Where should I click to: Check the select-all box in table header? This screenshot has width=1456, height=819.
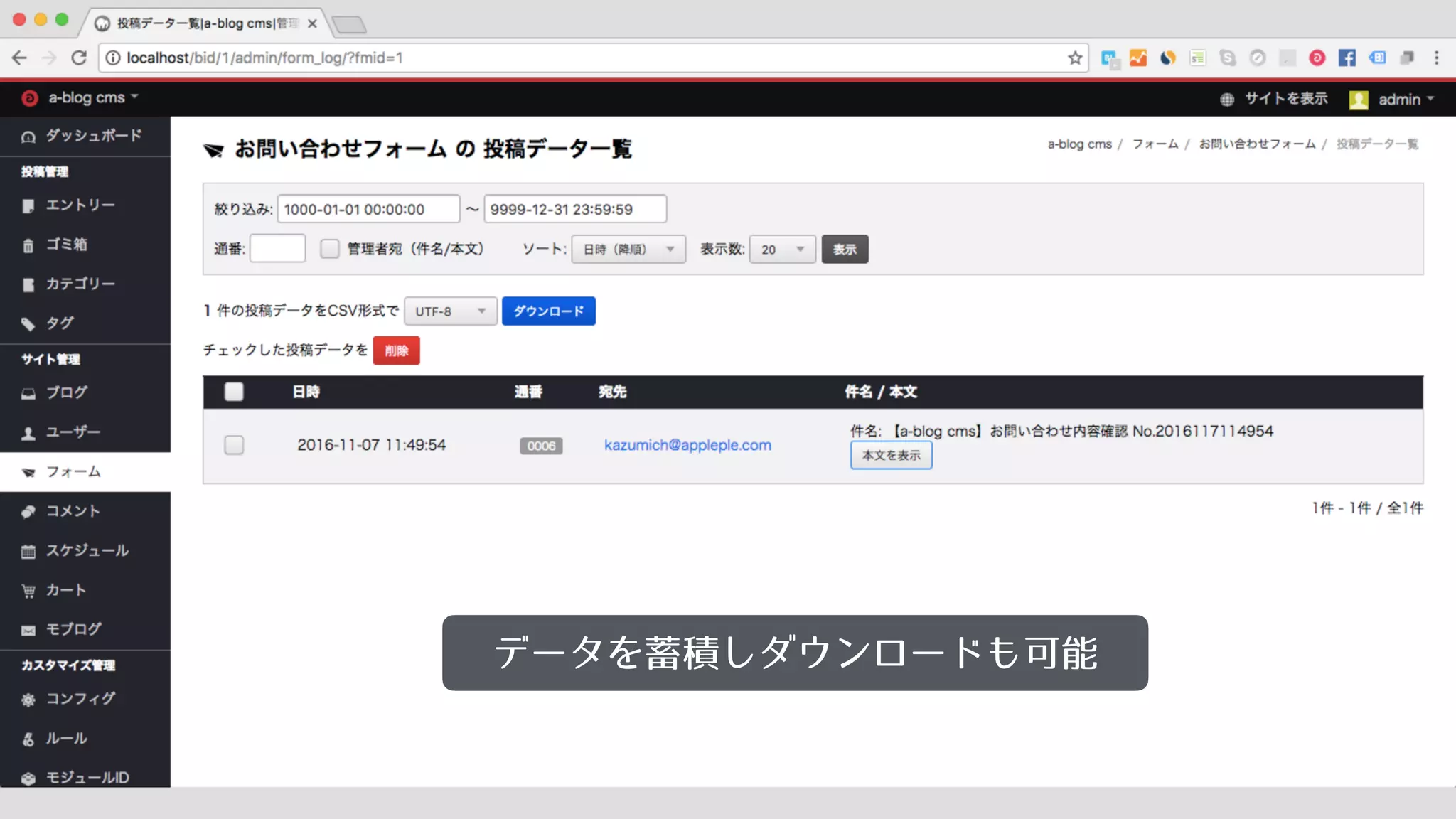point(234,392)
